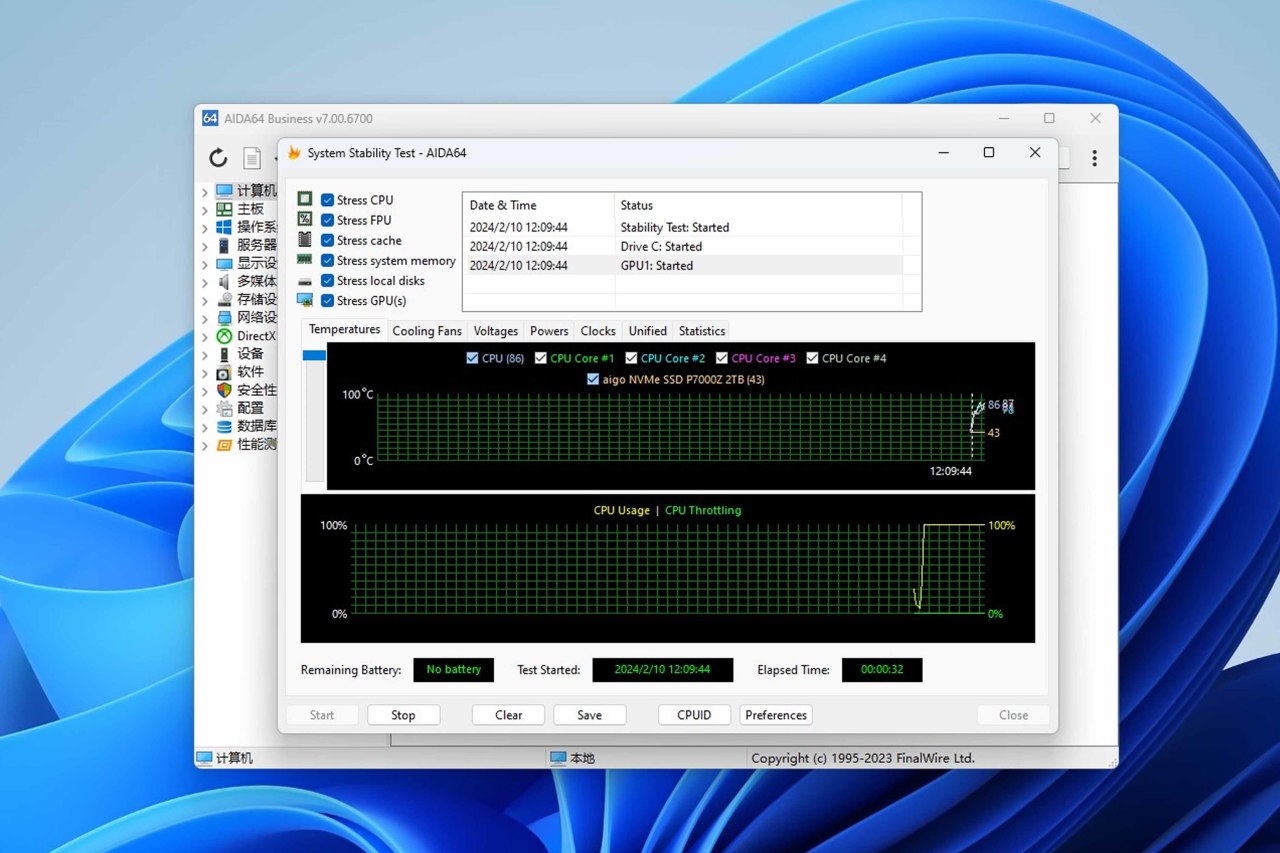Expand the 计算机 tree node

[205, 191]
